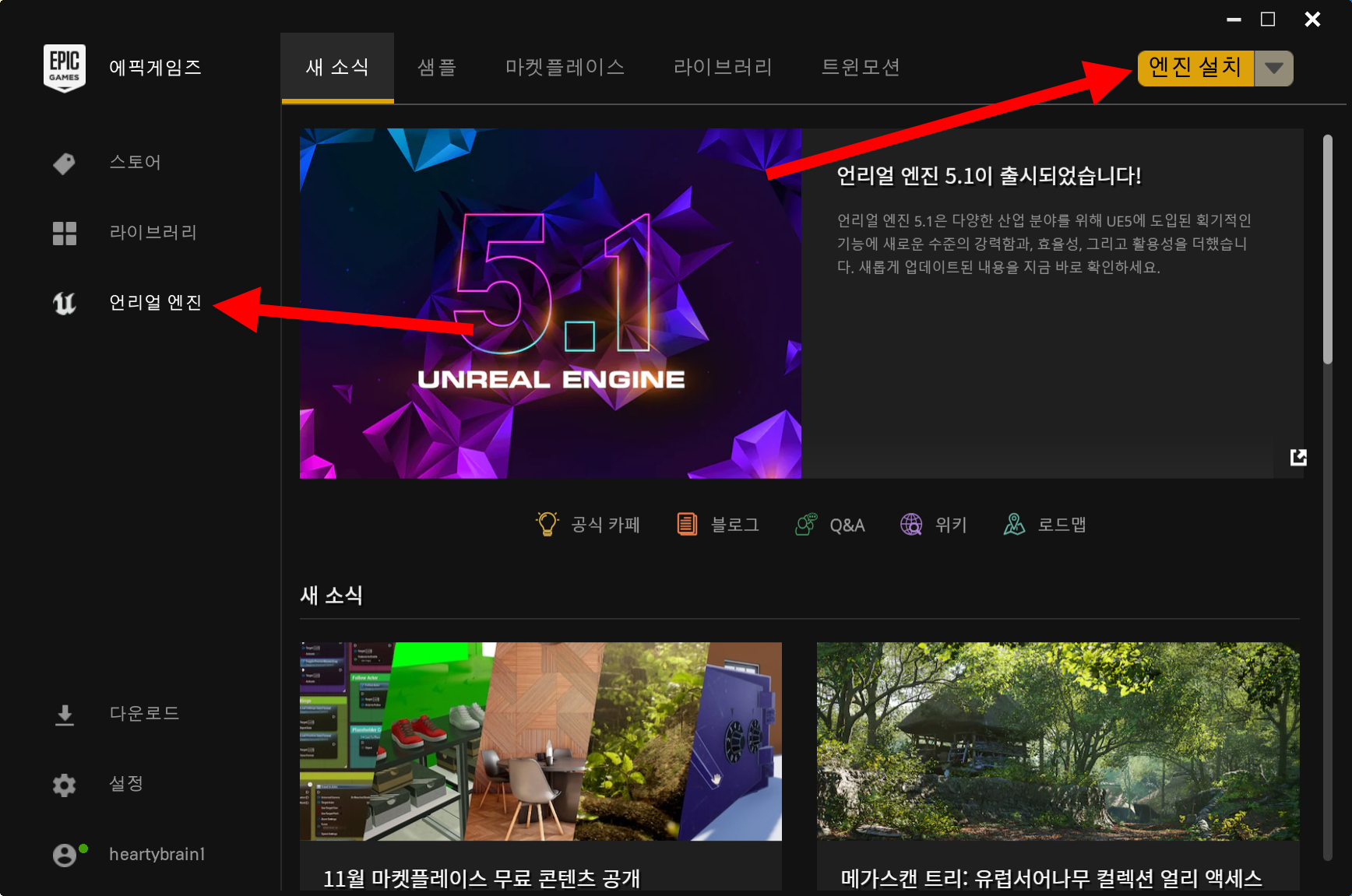
Task: Open the Unreal Engine 5.1 banner image
Action: pos(551,304)
